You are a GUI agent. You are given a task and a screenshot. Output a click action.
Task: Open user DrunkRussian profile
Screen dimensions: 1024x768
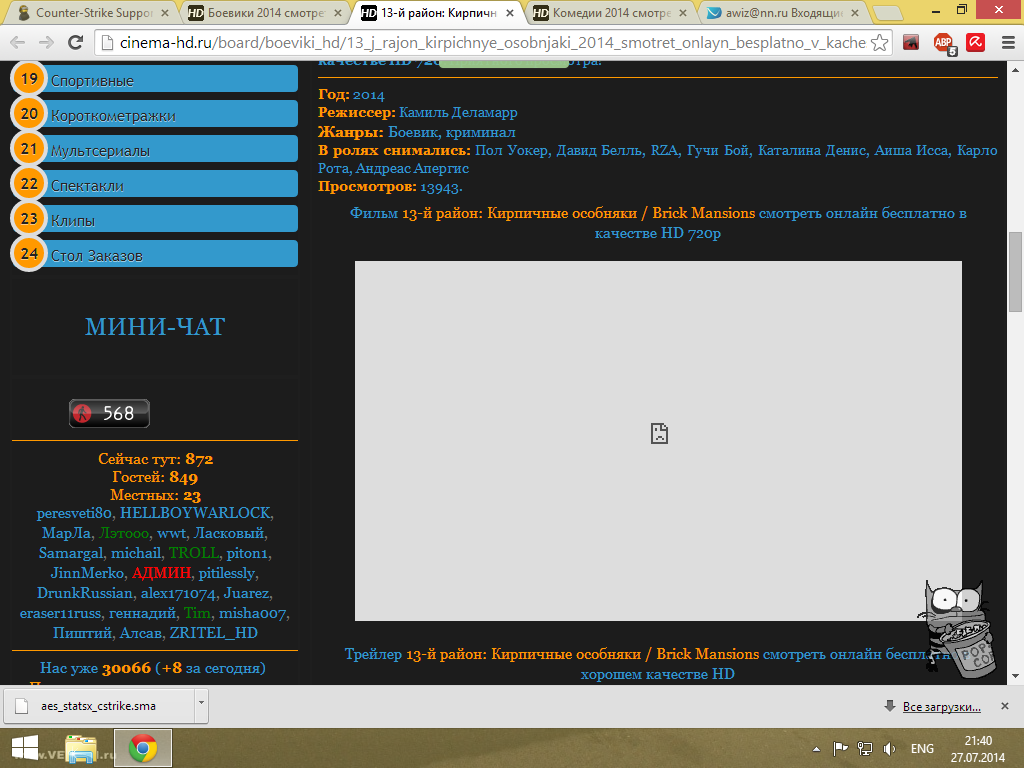[x=84, y=594]
